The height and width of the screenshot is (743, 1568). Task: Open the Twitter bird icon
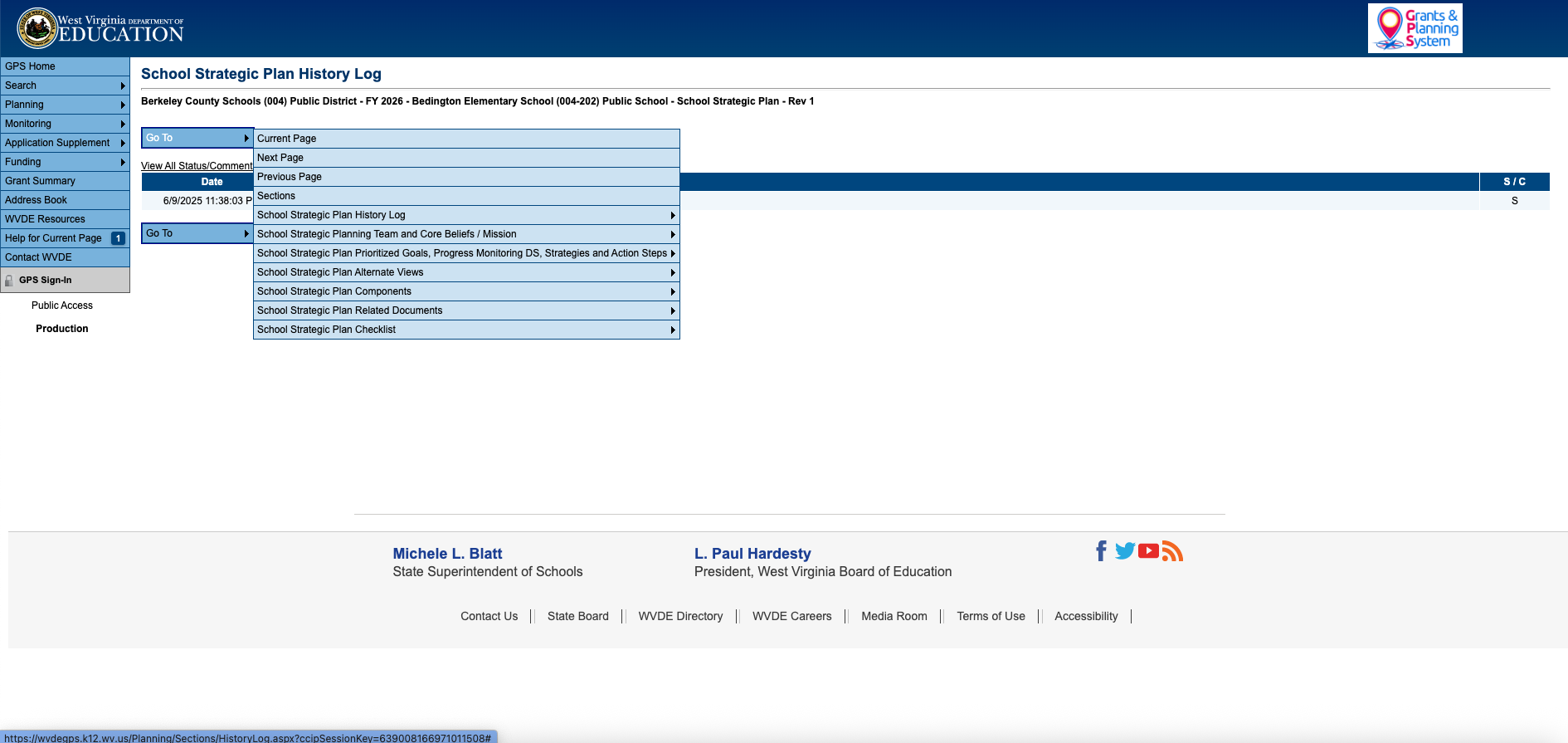click(1125, 551)
